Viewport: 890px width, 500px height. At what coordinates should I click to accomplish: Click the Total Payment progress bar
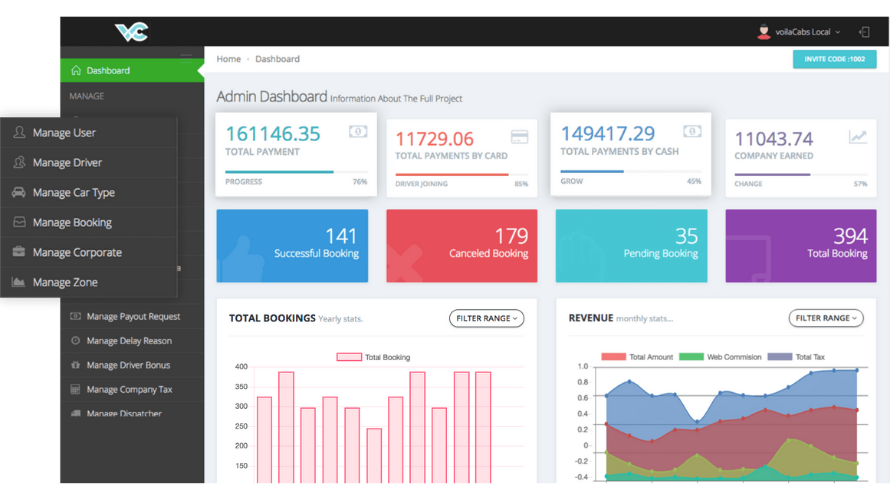pyautogui.click(x=296, y=171)
